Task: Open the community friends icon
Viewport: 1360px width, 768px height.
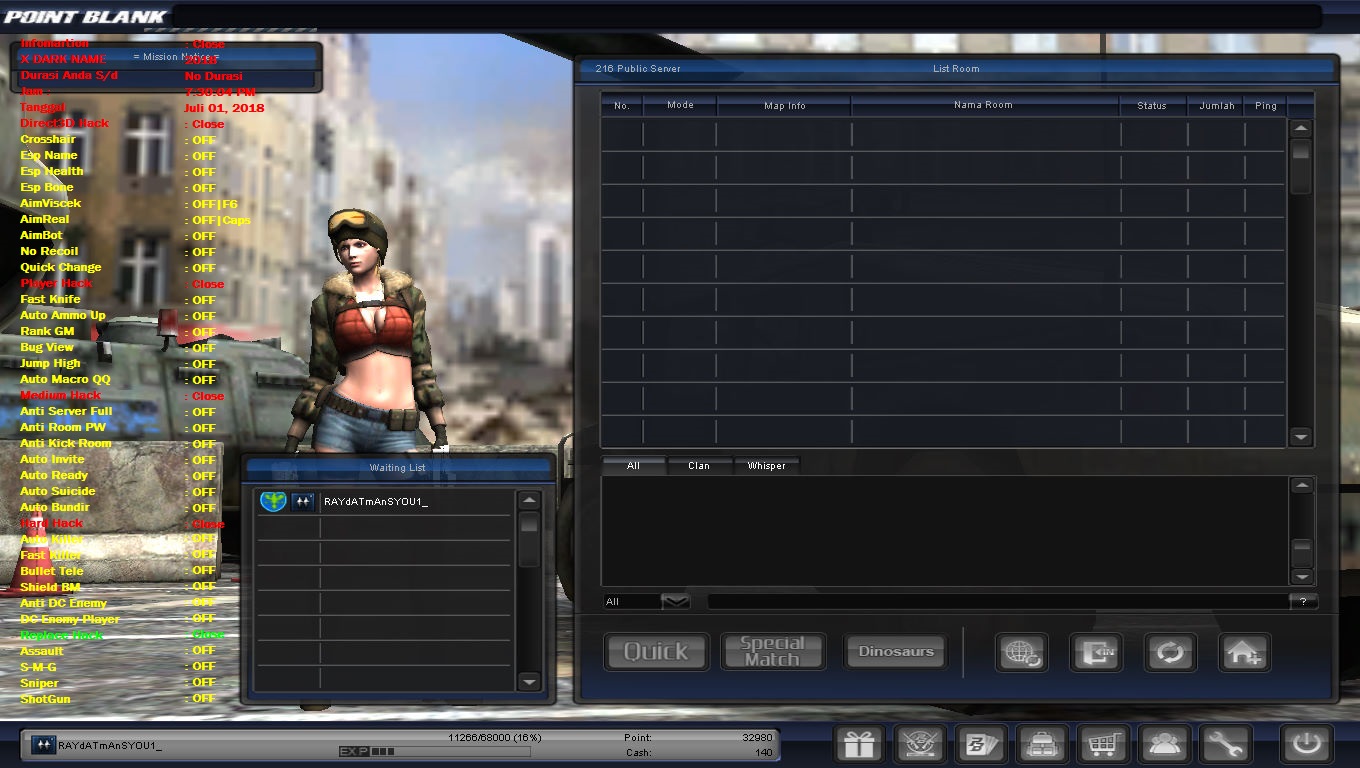Action: tap(1164, 744)
